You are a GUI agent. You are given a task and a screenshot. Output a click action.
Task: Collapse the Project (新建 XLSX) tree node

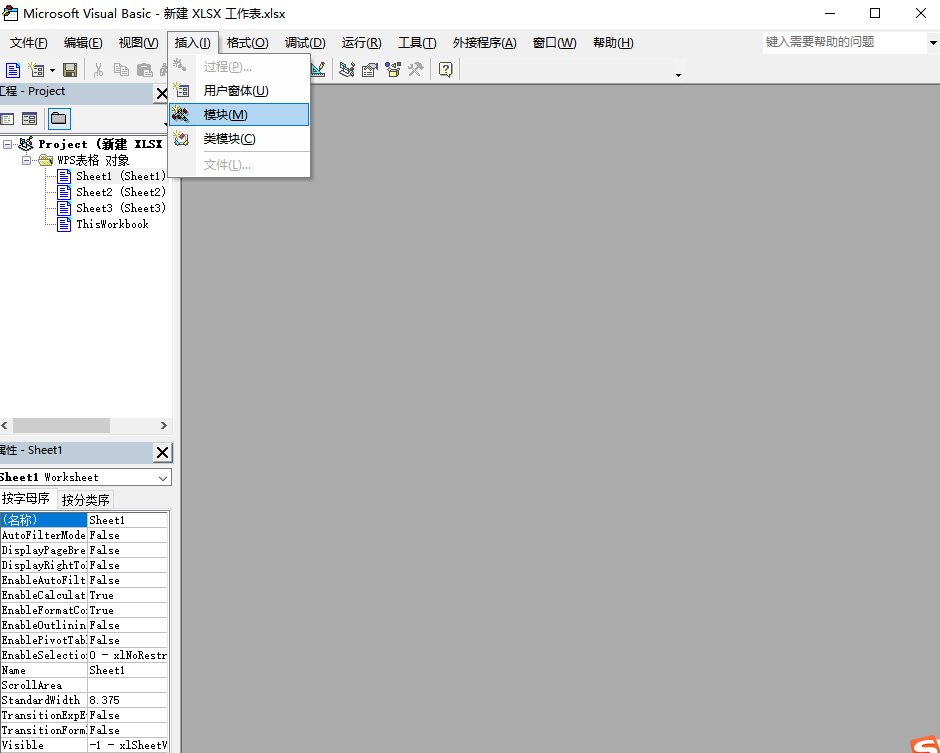click(x=7, y=144)
